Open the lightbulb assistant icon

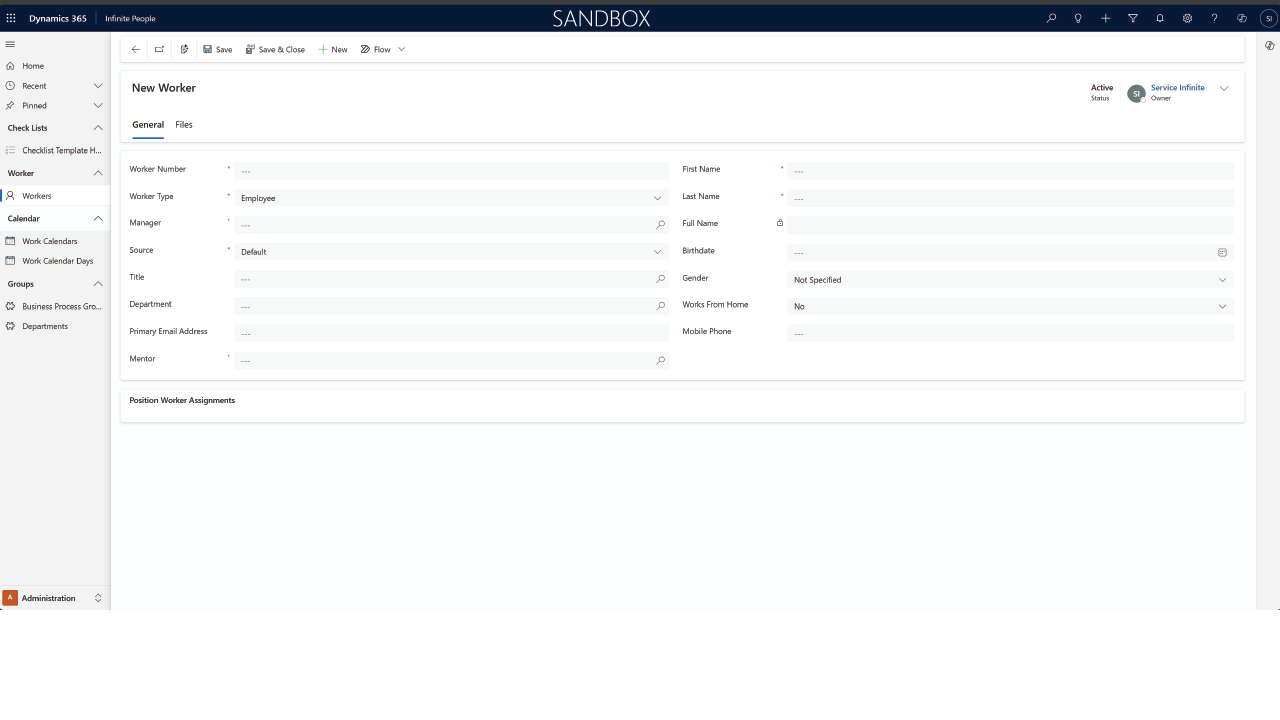(1078, 18)
